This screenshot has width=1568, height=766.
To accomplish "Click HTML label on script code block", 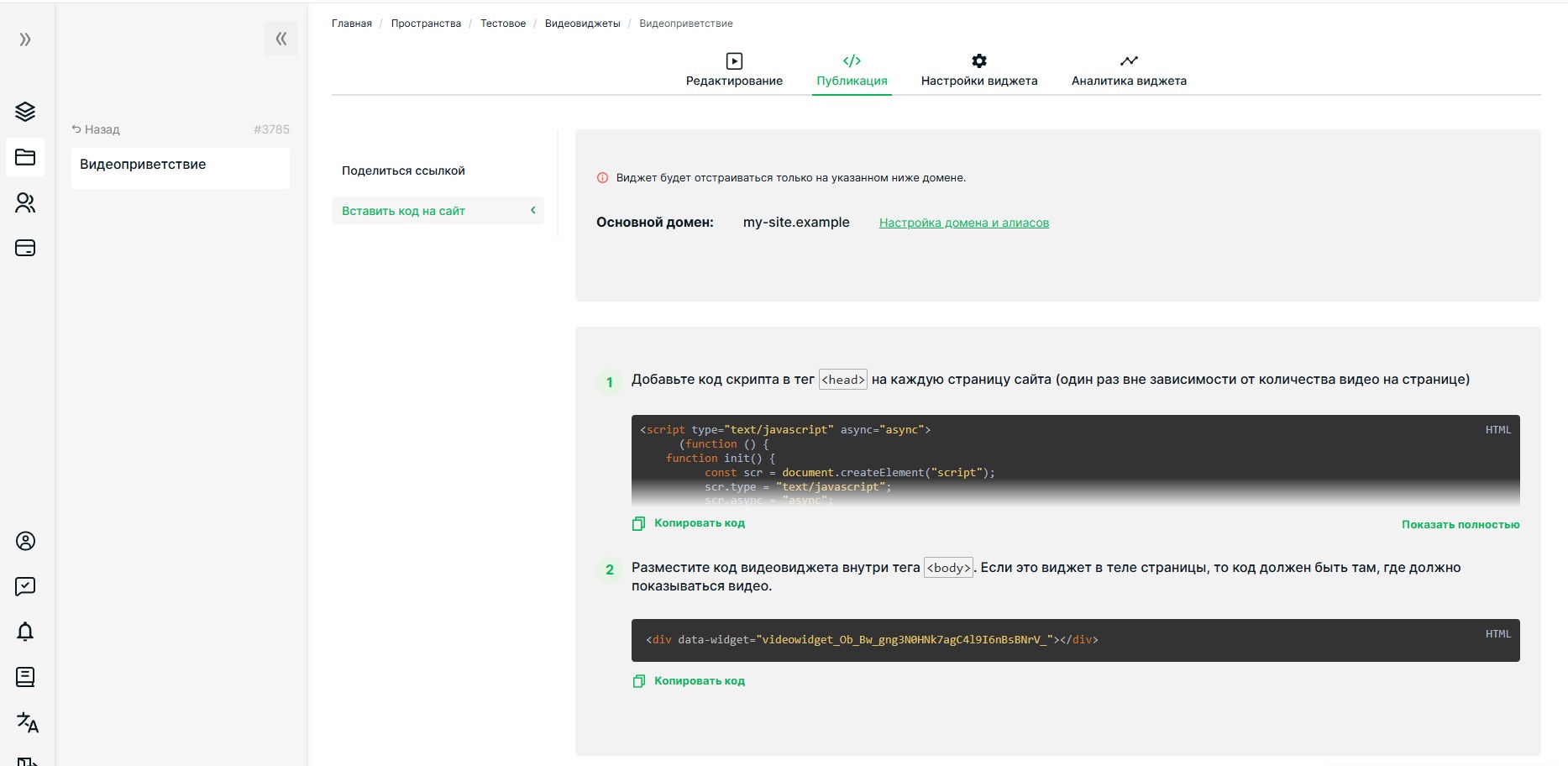I will tap(1498, 430).
